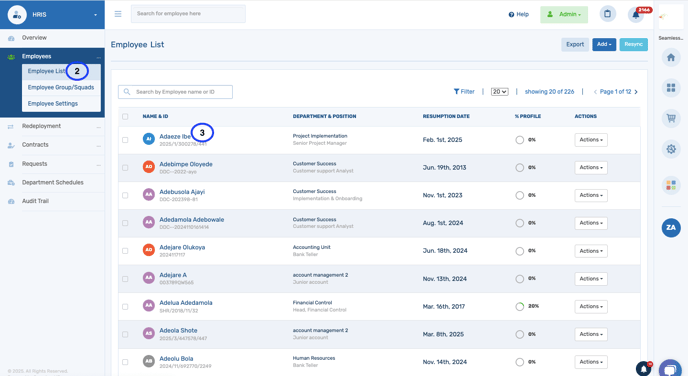Click the shopping cart icon

point(671,118)
